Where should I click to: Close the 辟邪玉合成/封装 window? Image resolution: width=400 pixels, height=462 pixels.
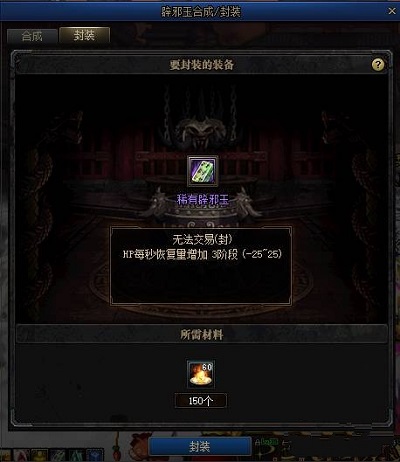pos(392,11)
